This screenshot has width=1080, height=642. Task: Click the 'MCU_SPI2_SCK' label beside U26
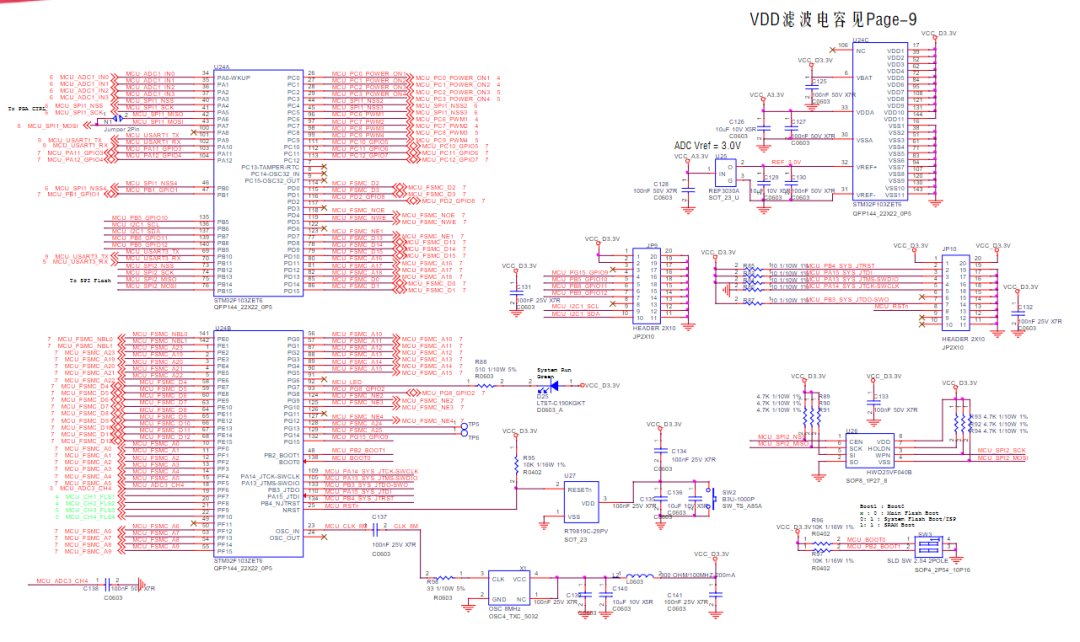[1002, 451]
